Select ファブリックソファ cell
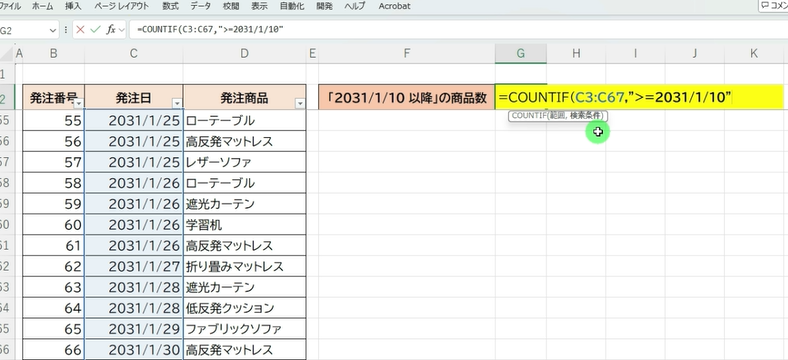 coord(245,329)
